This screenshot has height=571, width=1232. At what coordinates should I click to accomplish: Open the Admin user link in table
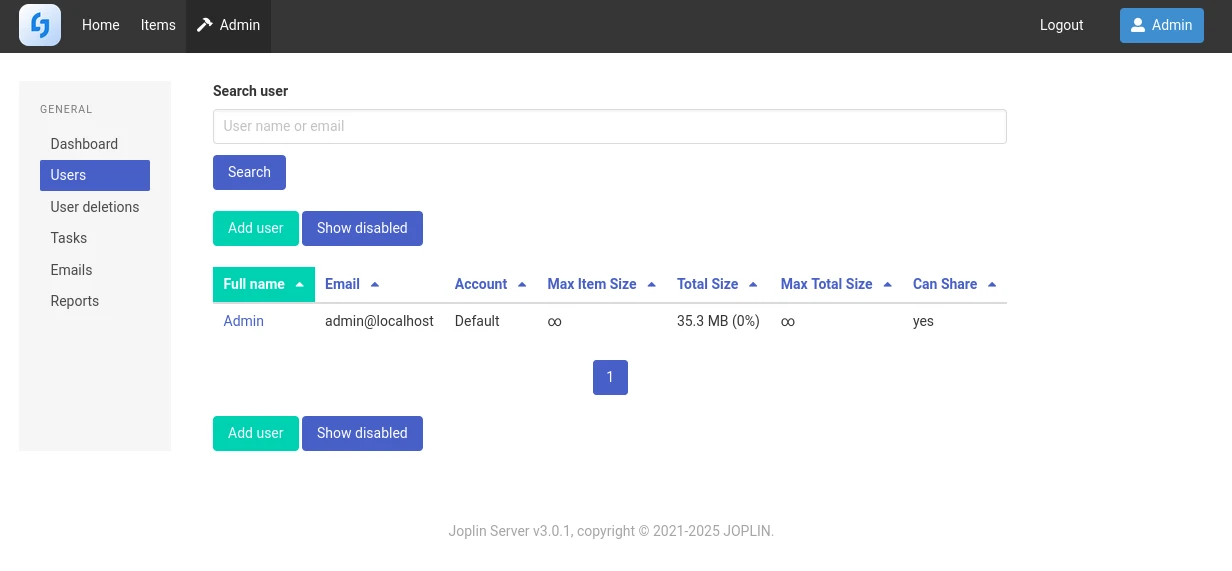[x=243, y=321]
